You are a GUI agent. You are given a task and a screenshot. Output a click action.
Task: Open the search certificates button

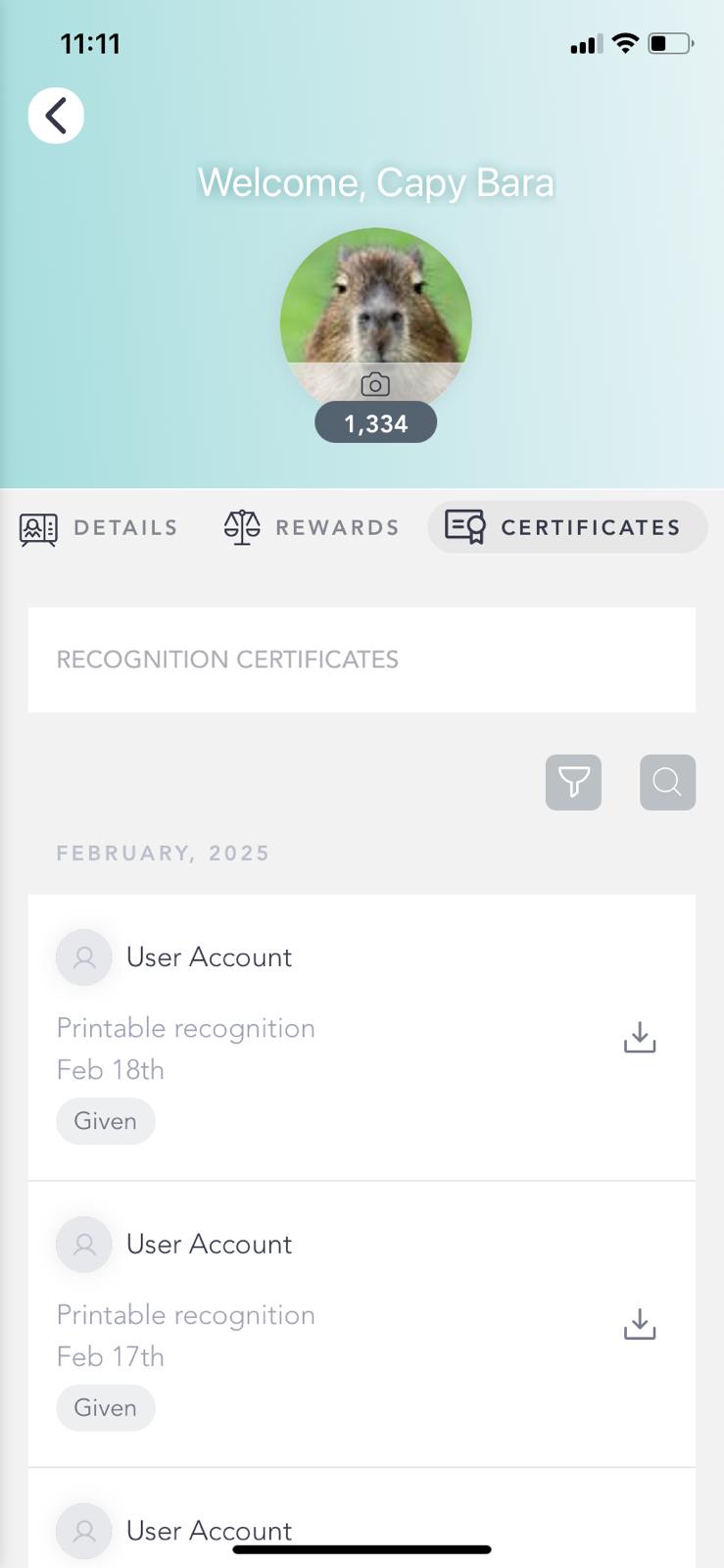(667, 782)
